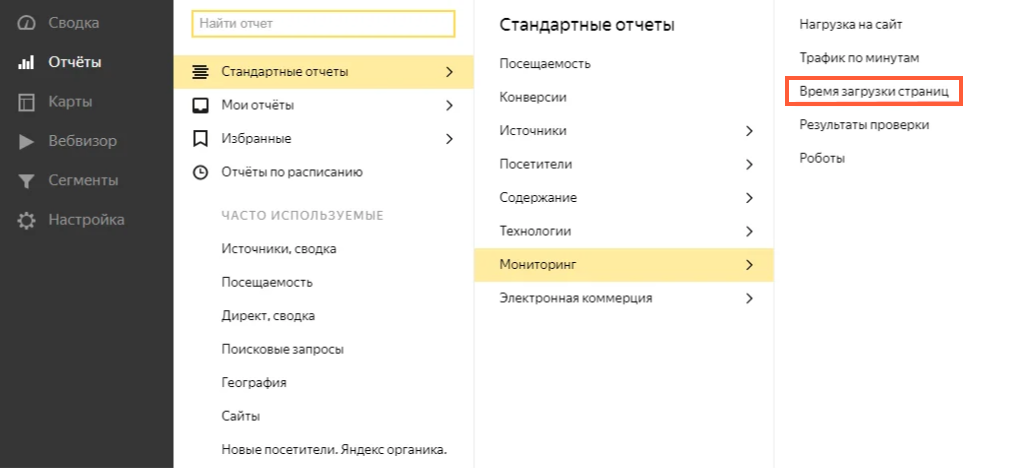Expand the Технологии submenu arrow
The height and width of the screenshot is (468, 1023).
749,232
